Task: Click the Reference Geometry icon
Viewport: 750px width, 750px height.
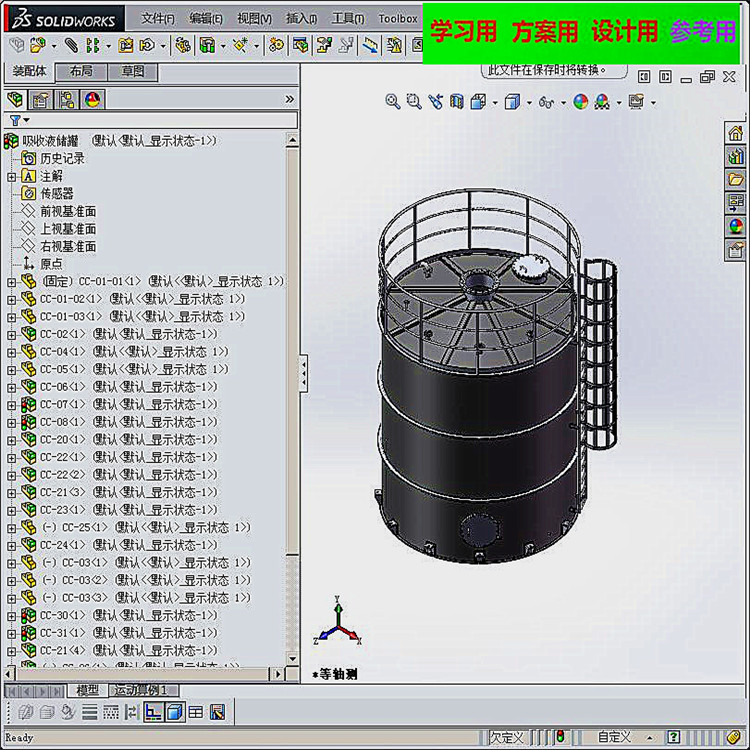Action: tap(240, 45)
